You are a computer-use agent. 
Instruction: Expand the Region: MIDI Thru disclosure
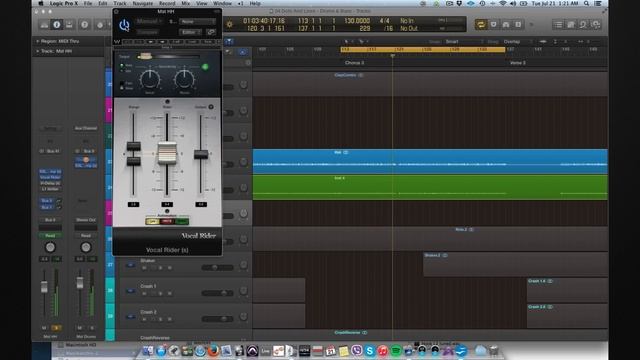pos(38,41)
